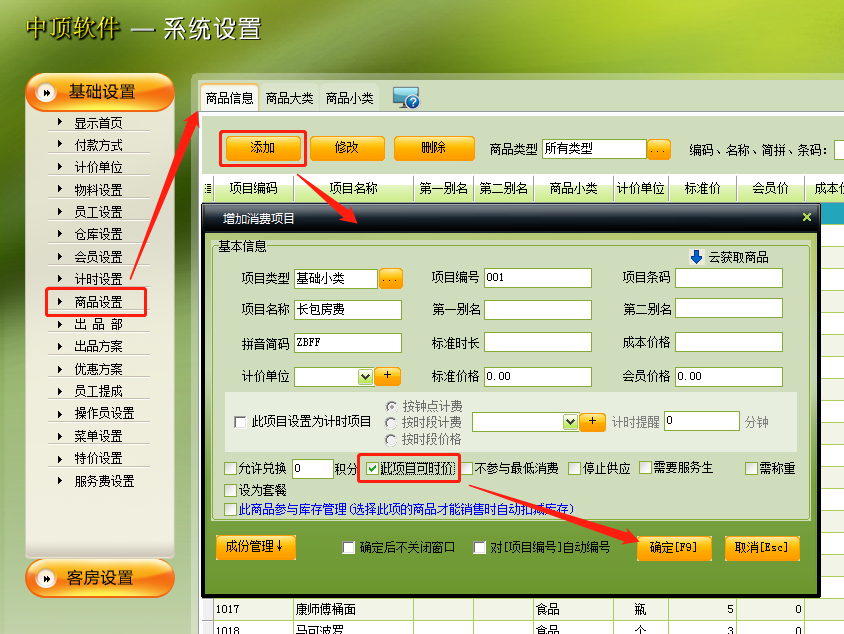Select 商品设置 in sidebar
The height and width of the screenshot is (634, 844).
(x=98, y=301)
